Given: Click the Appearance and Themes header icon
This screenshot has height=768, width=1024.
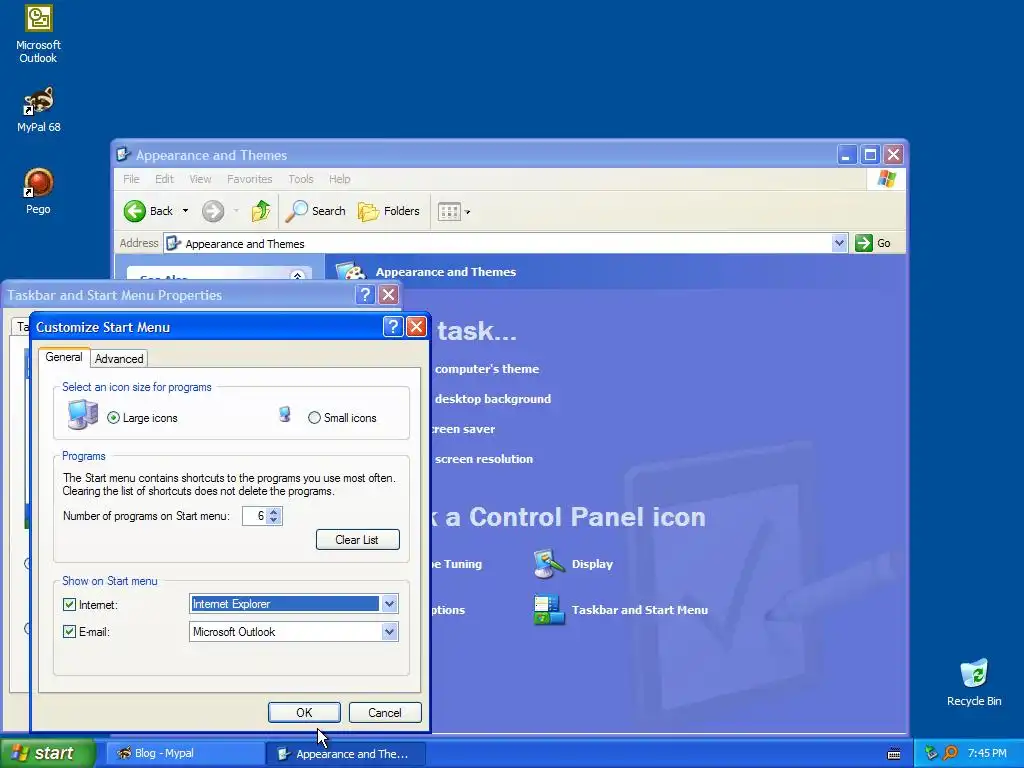Looking at the screenshot, I should (x=351, y=272).
